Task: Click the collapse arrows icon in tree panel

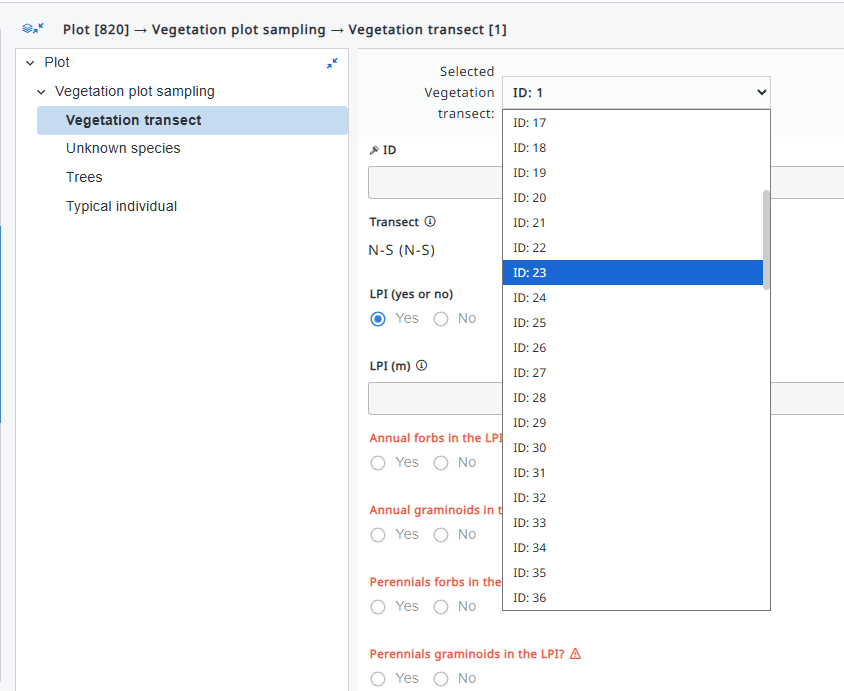Action: point(332,63)
